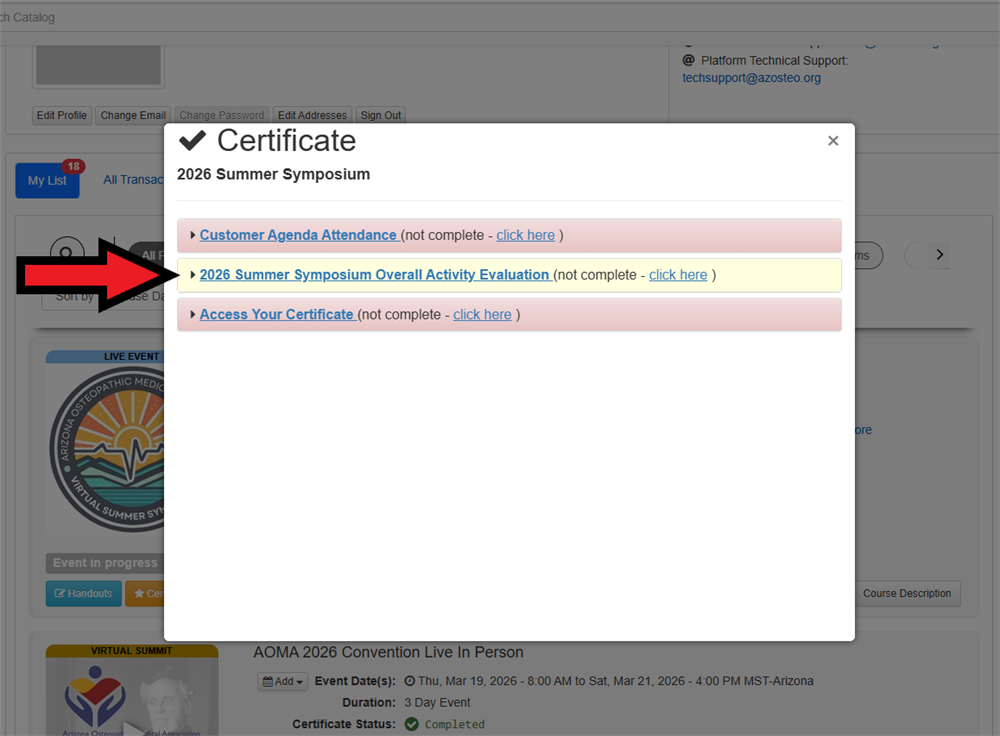
Task: Click the Edit Addresses button
Action: 312,115
